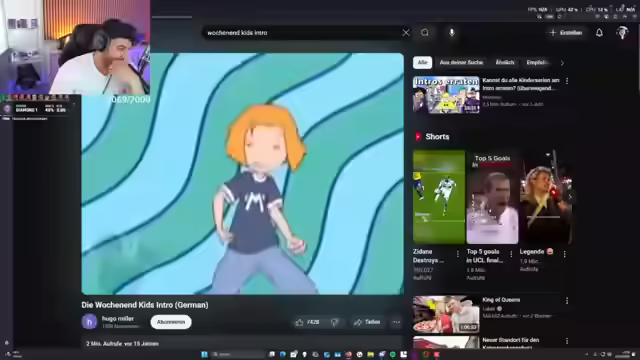Open the 'King of Queens' video title
The width and height of the screenshot is (640, 360).
click(501, 300)
